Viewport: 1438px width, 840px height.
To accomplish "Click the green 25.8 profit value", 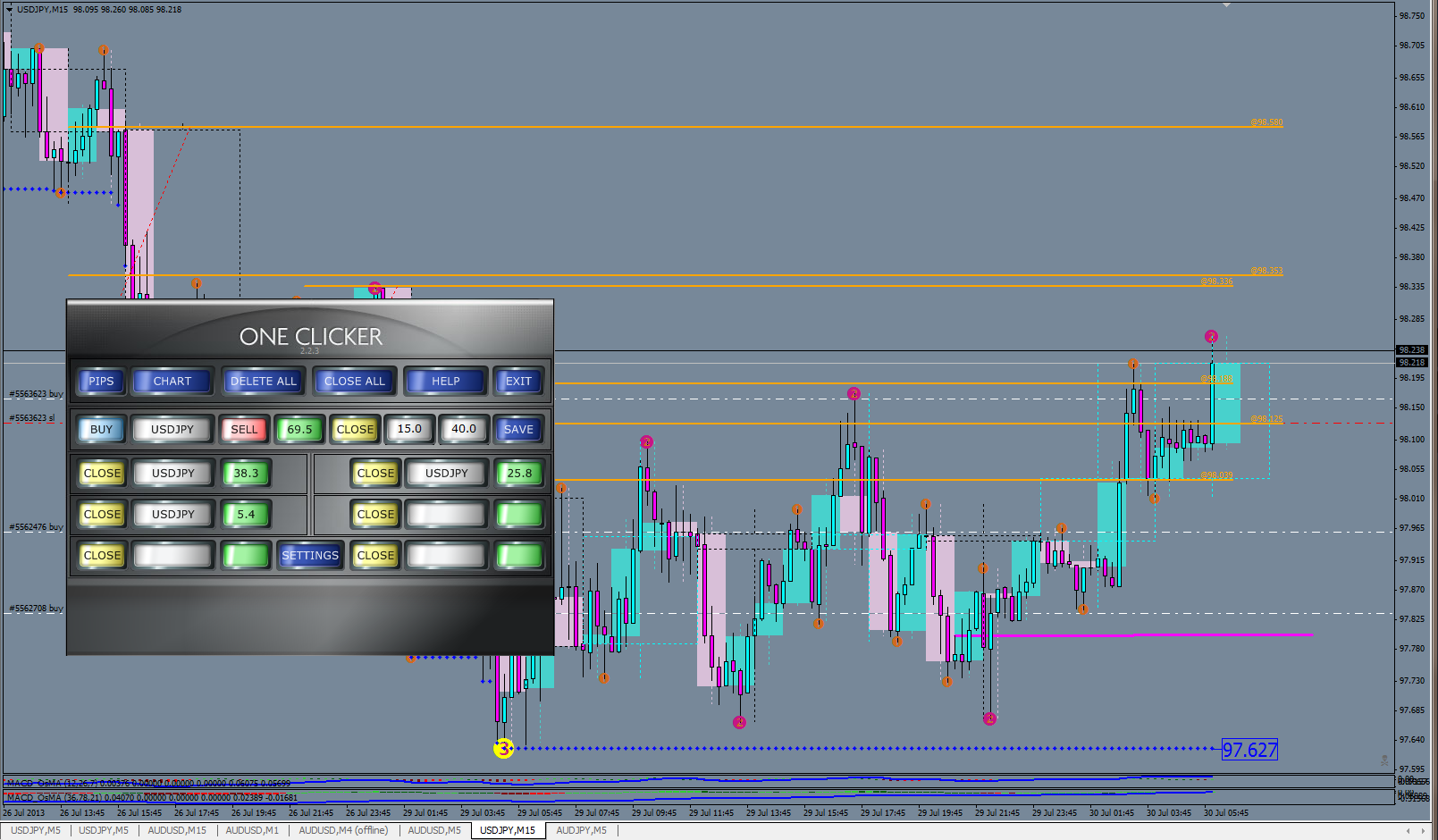I will tap(519, 474).
